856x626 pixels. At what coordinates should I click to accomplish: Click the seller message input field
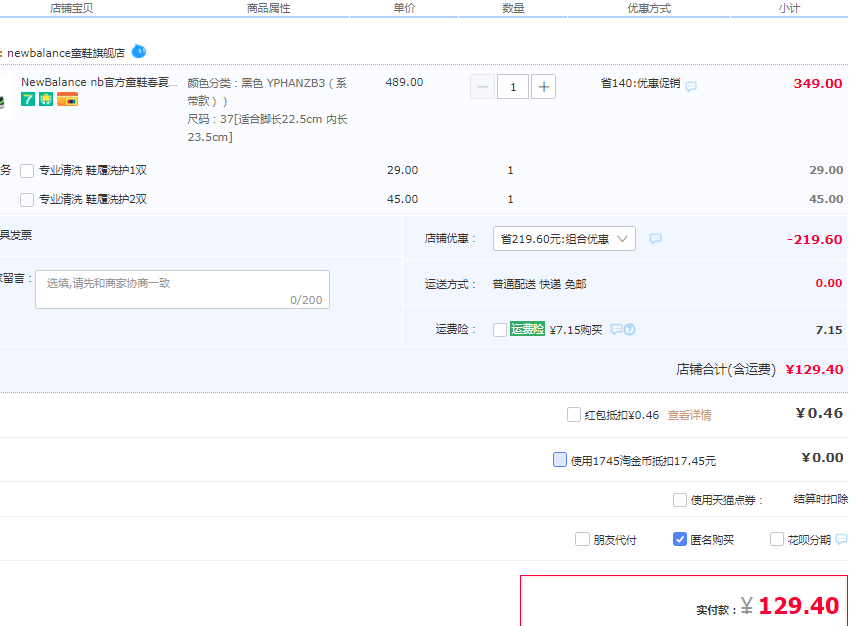click(182, 289)
